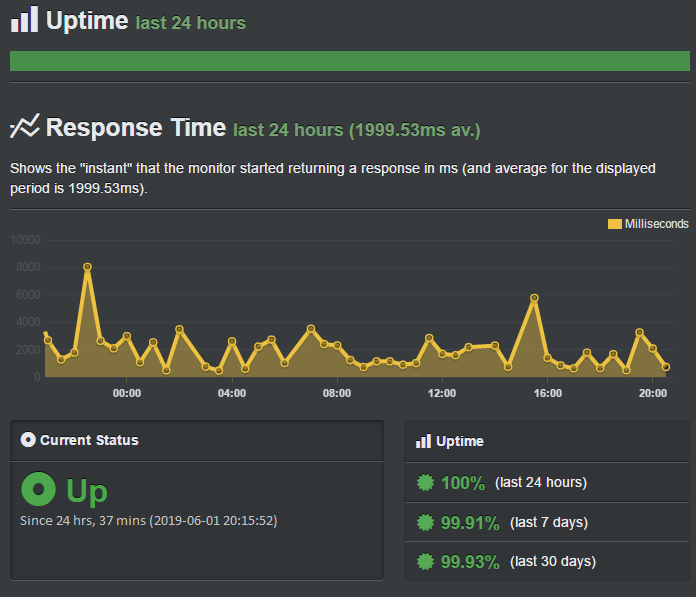Click the line graph icon beside Response Time

coord(24,126)
